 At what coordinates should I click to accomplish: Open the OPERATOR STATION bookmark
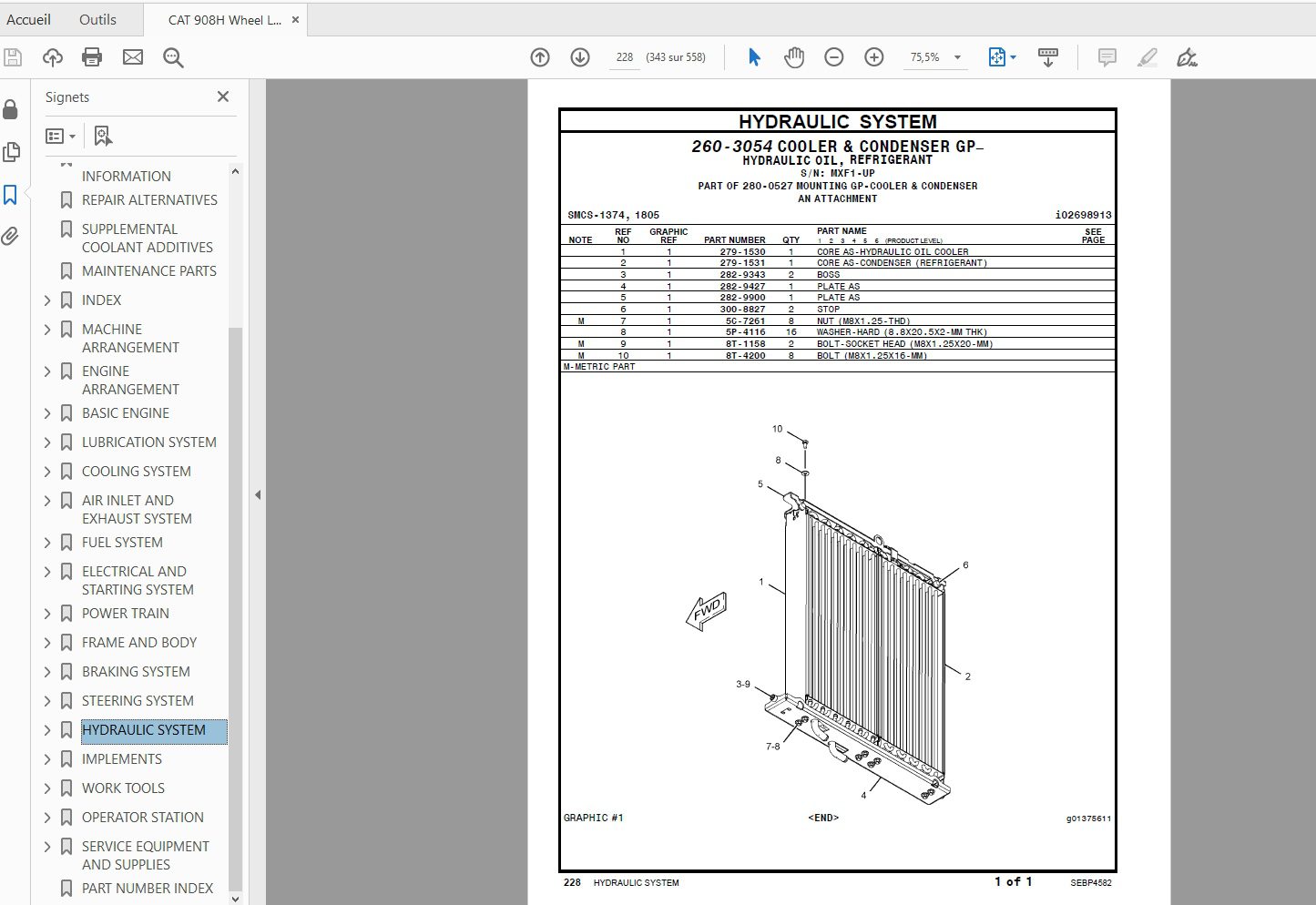143,818
